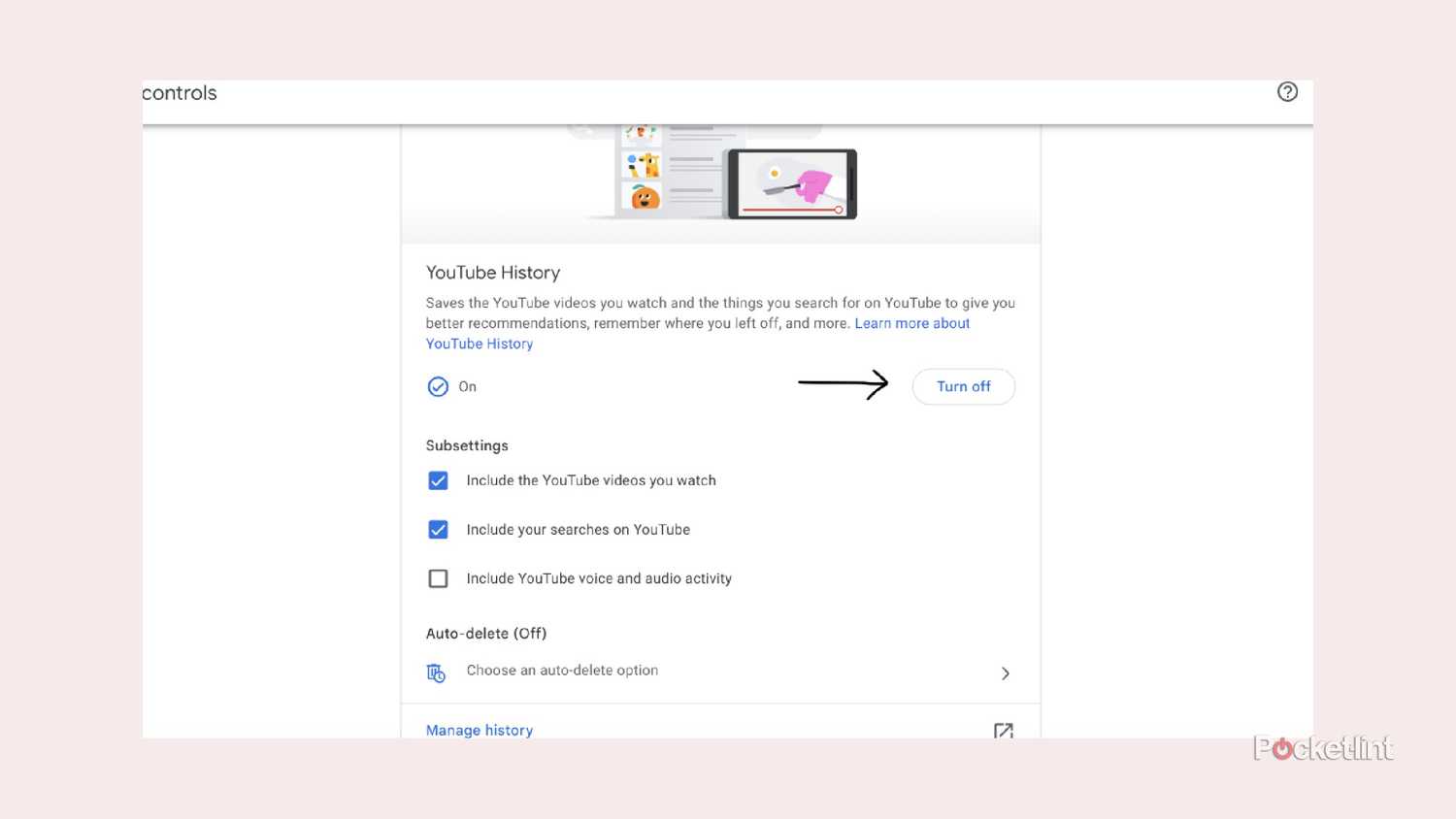
Task: Click the orange pumpkin icon in the illustration
Action: click(645, 198)
